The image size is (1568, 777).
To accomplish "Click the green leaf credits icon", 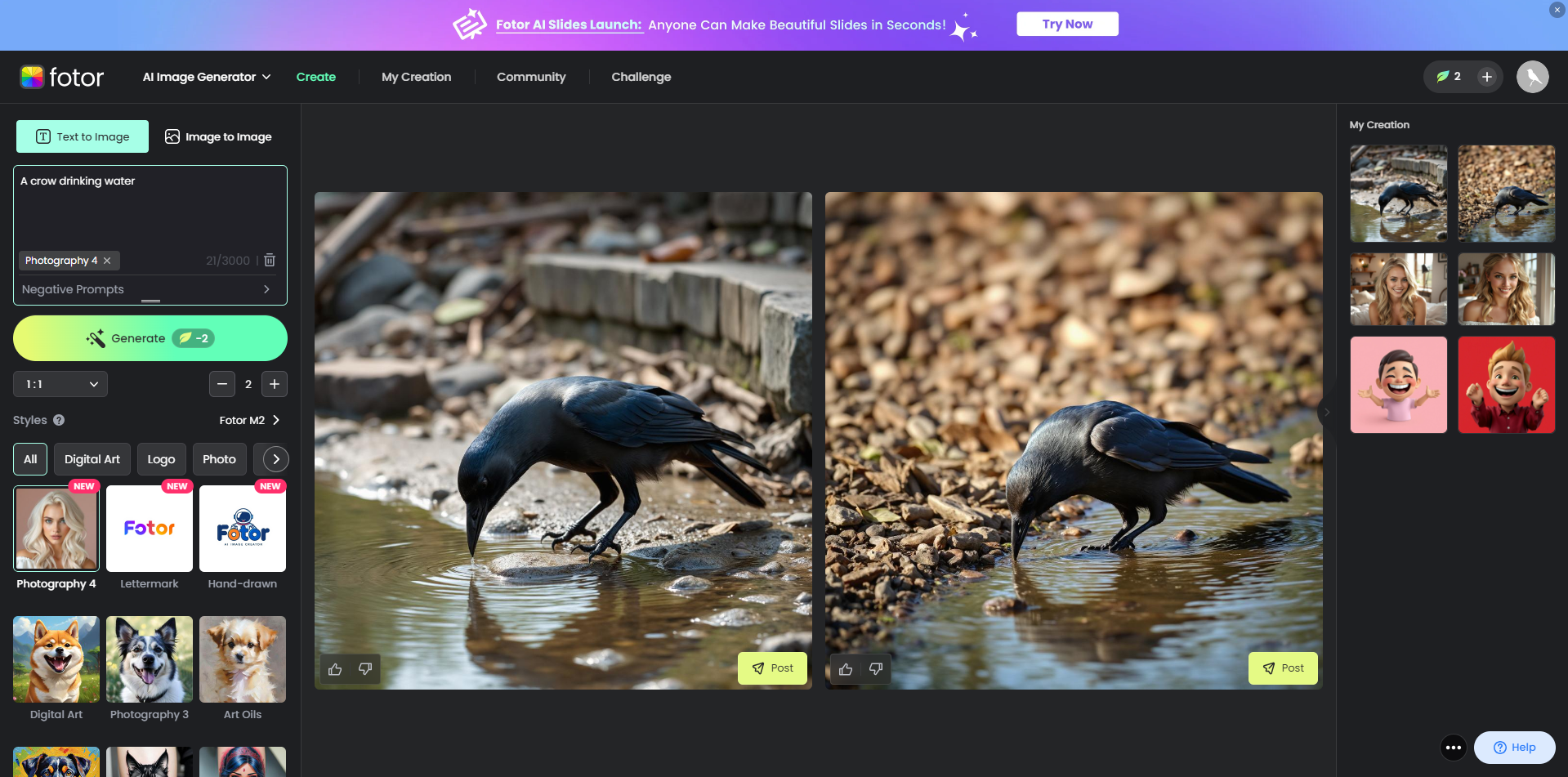I will click(1443, 77).
